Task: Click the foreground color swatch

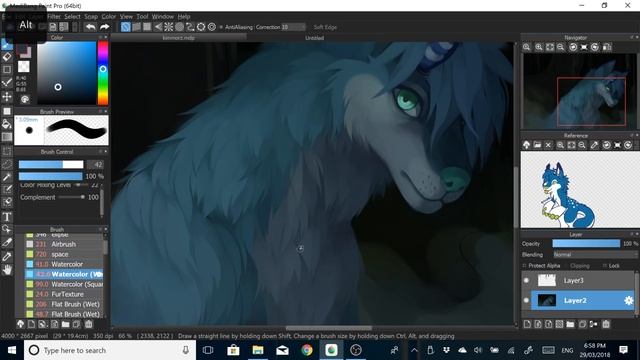Action: coord(22,50)
